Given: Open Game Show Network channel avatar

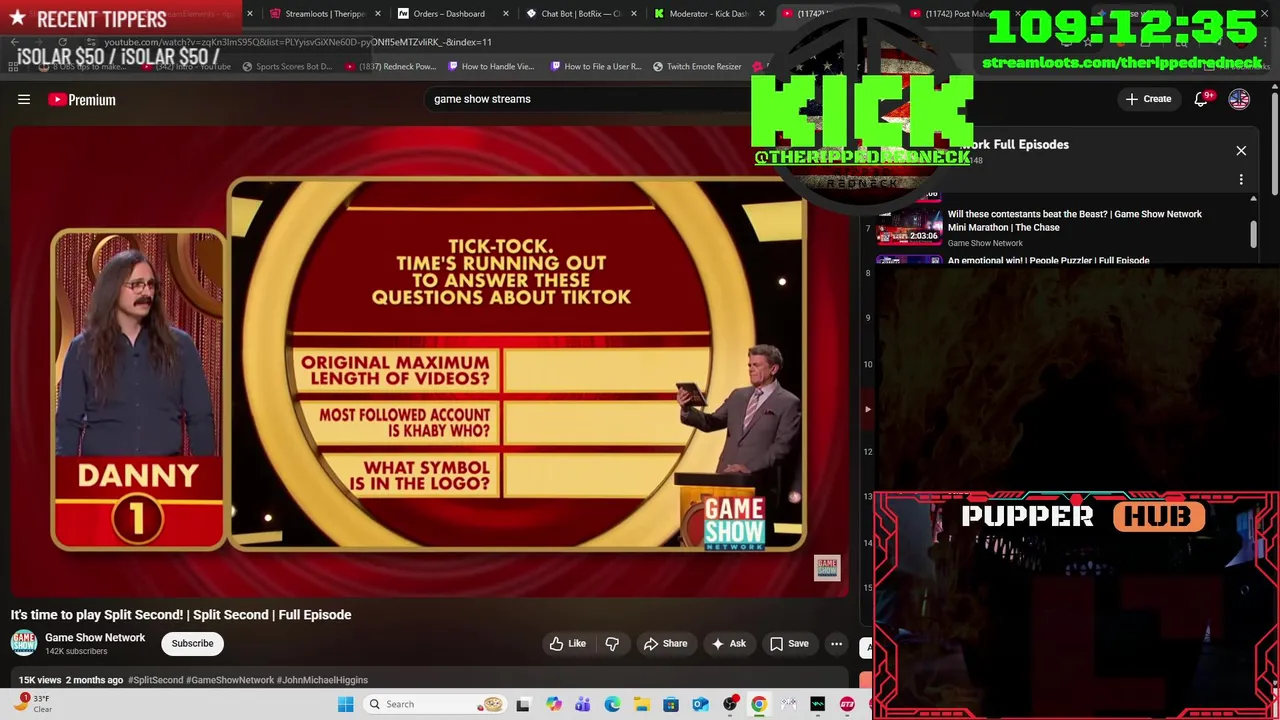Looking at the screenshot, I should tap(24, 643).
